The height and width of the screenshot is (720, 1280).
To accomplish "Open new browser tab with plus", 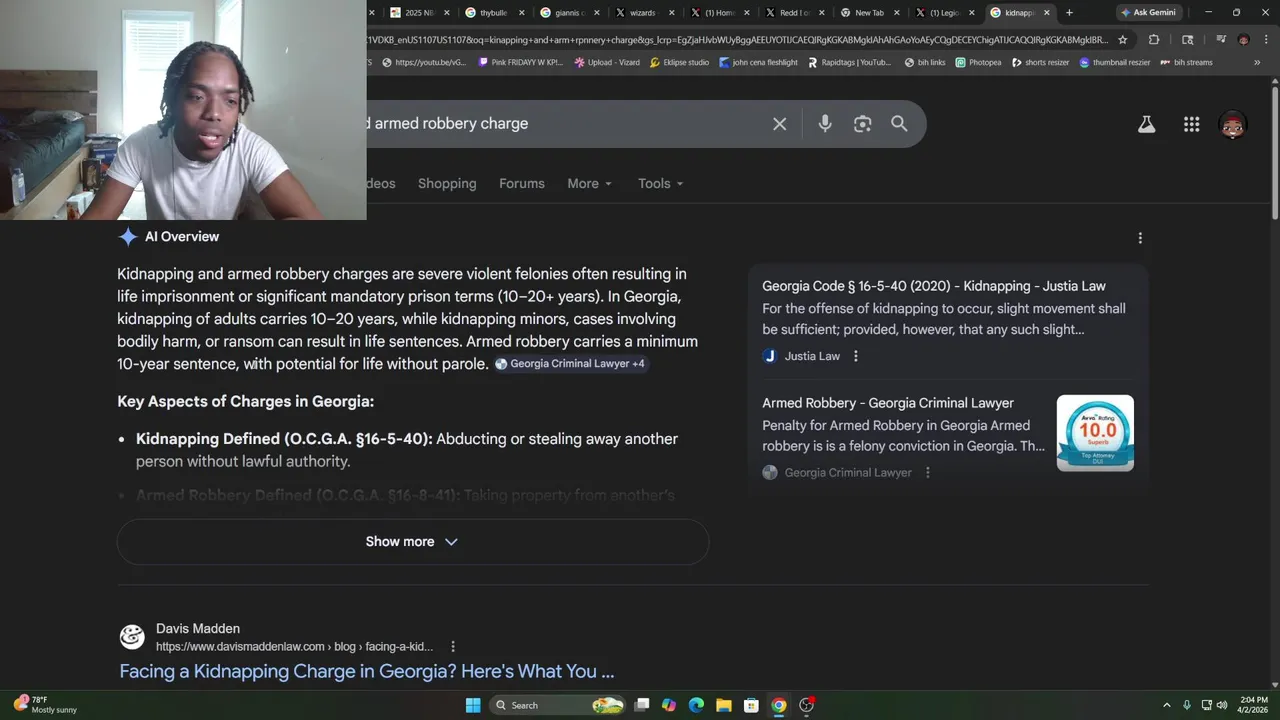I will [x=1069, y=13].
